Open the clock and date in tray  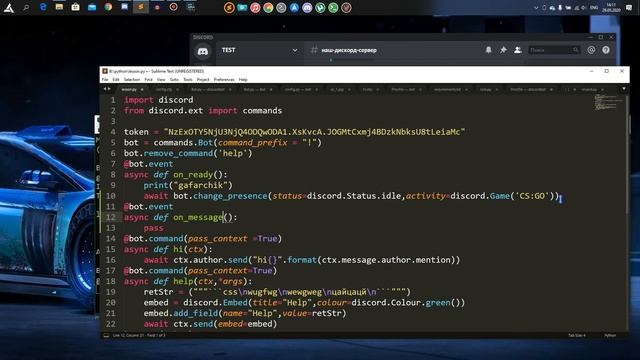coord(611,7)
